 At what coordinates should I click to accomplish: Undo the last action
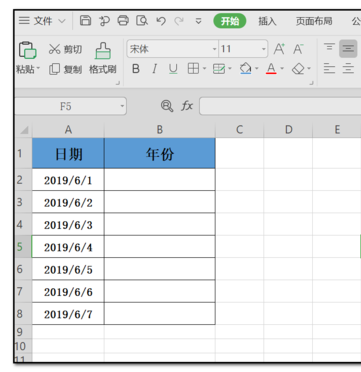(161, 21)
